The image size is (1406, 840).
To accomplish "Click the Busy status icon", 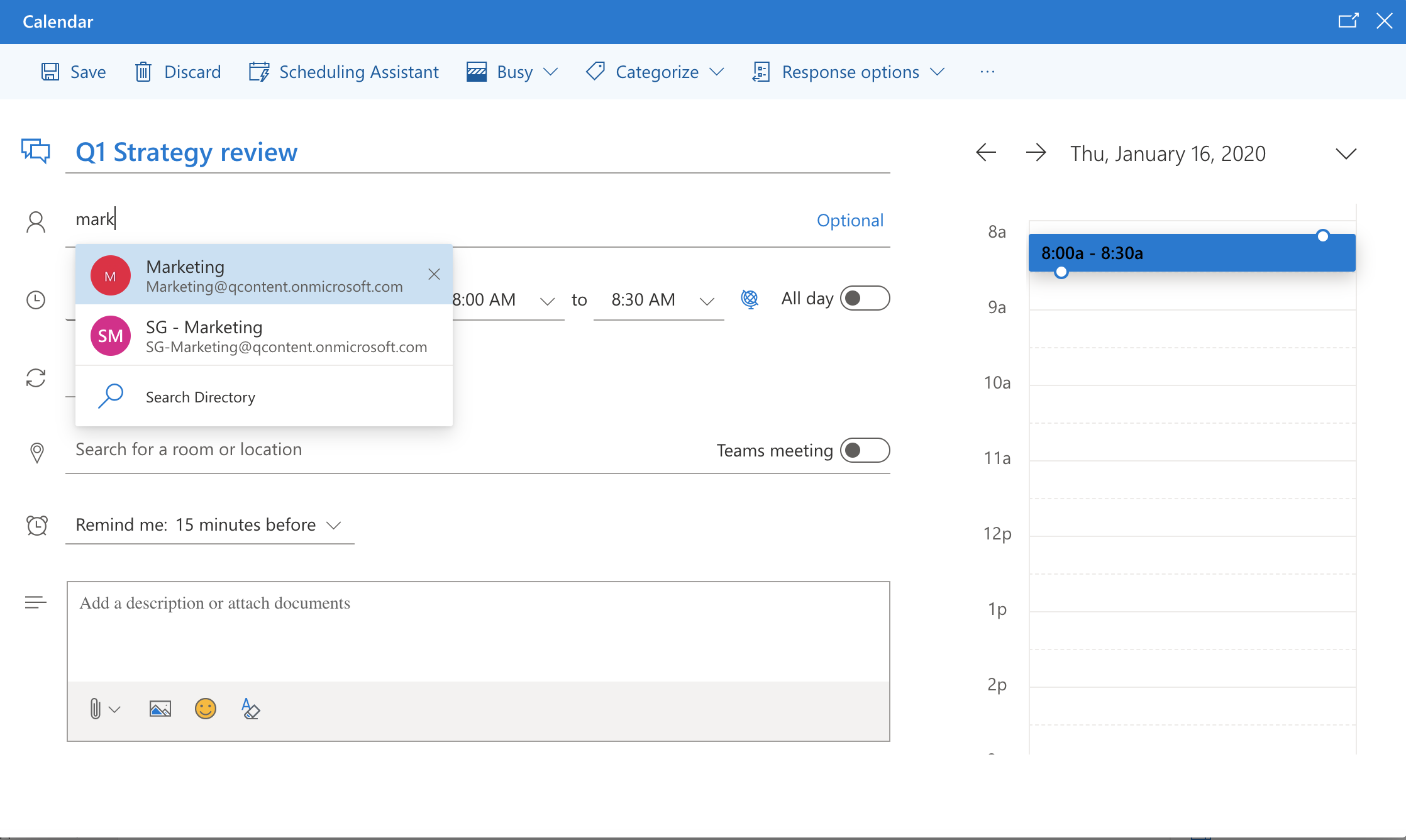I will 474,71.
